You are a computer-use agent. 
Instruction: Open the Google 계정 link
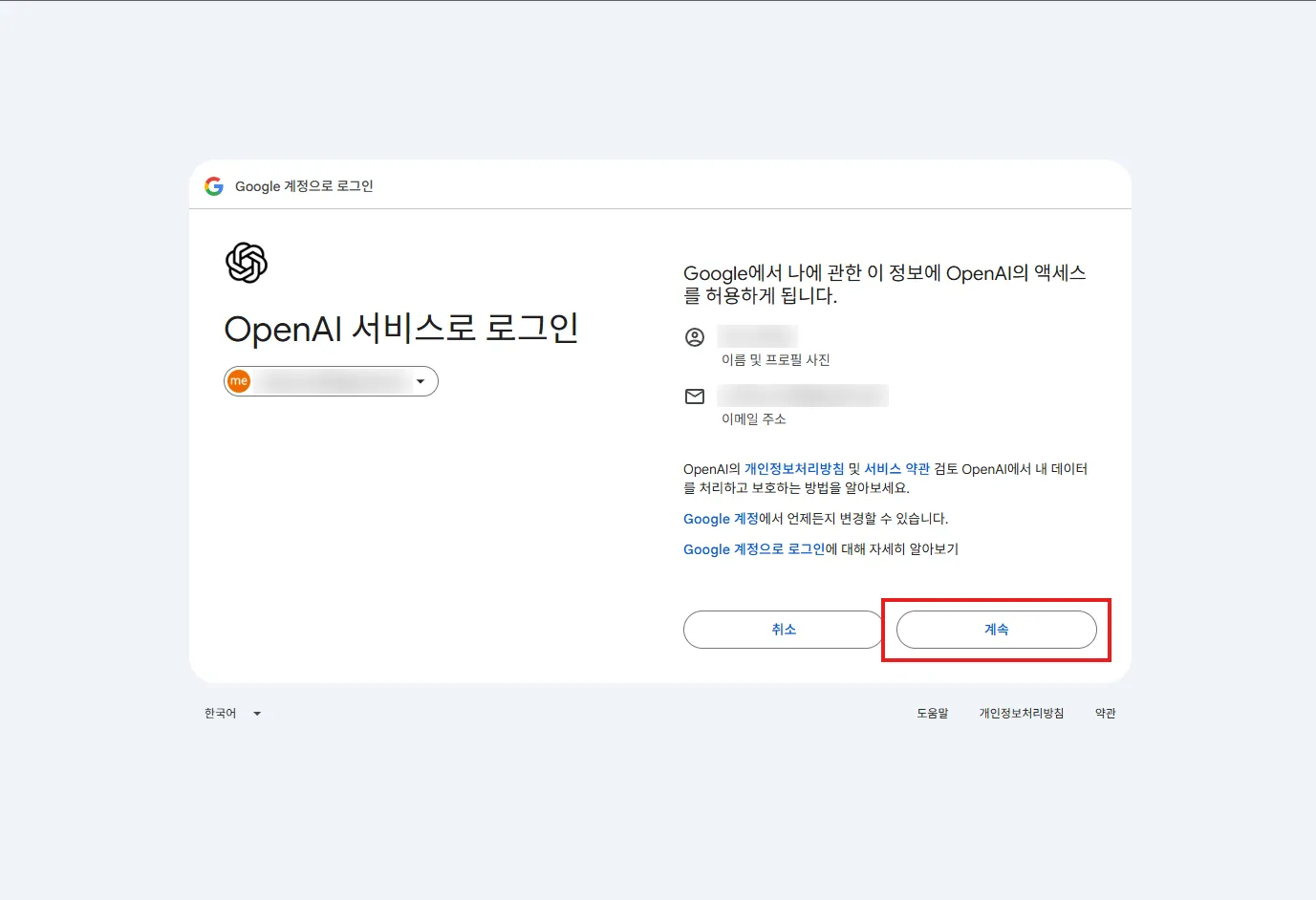coord(721,519)
